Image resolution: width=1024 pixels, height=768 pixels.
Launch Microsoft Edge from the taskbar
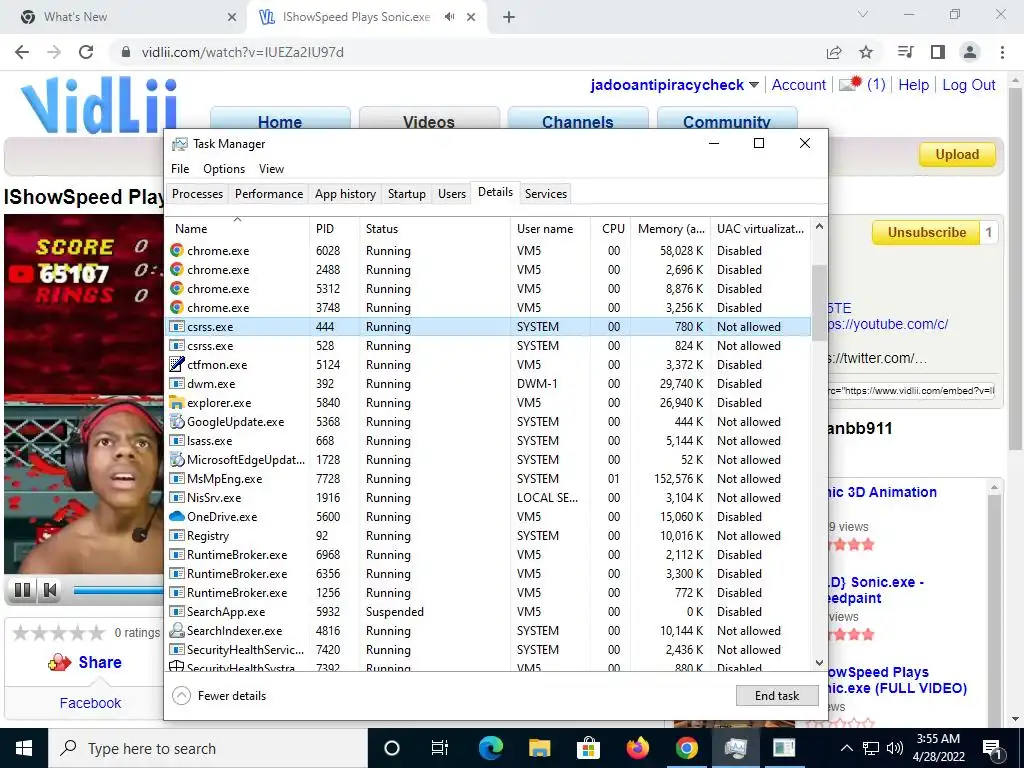coord(490,748)
